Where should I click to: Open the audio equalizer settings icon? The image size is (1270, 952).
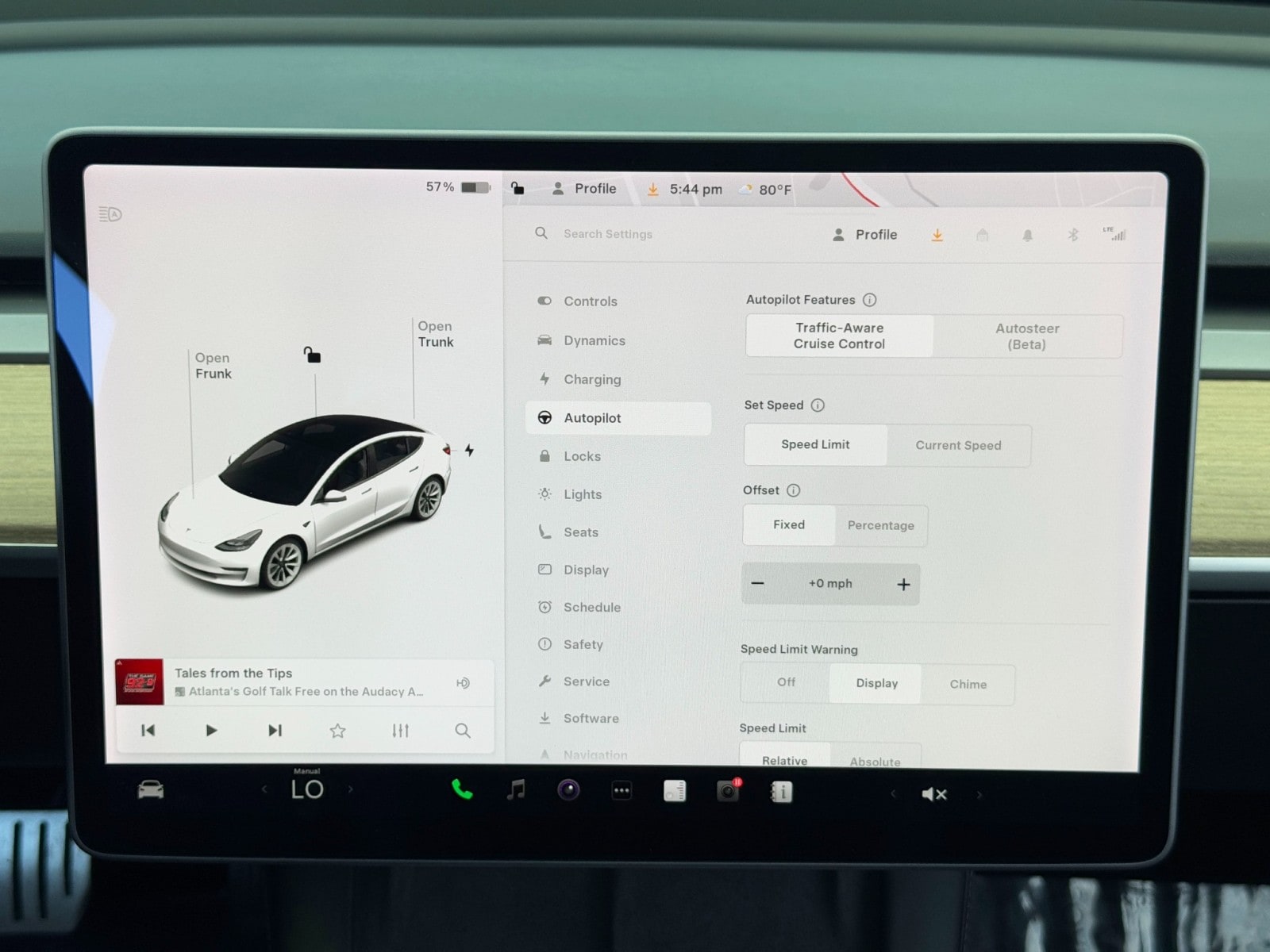pyautogui.click(x=400, y=731)
